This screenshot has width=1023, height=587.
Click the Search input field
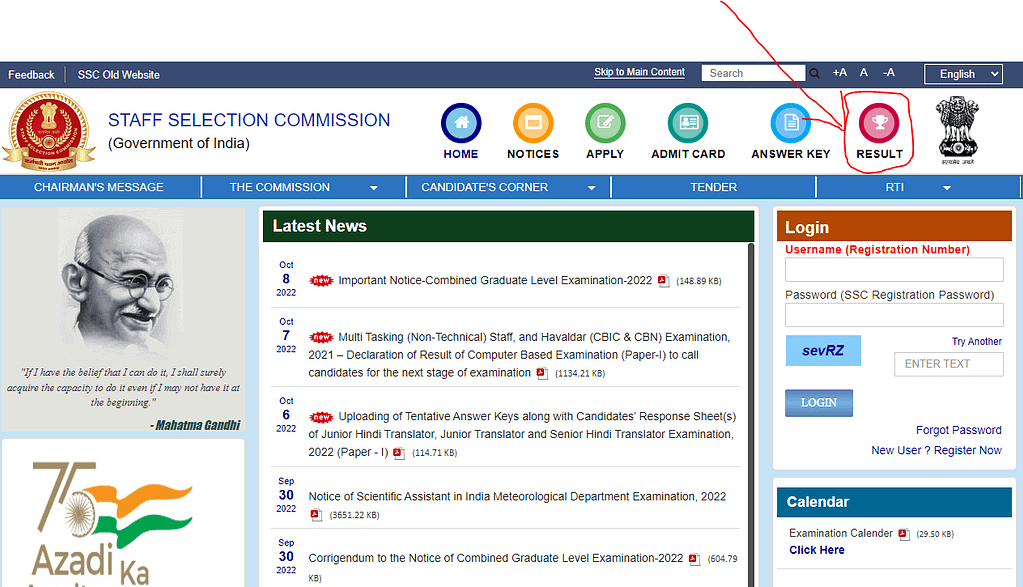point(754,73)
